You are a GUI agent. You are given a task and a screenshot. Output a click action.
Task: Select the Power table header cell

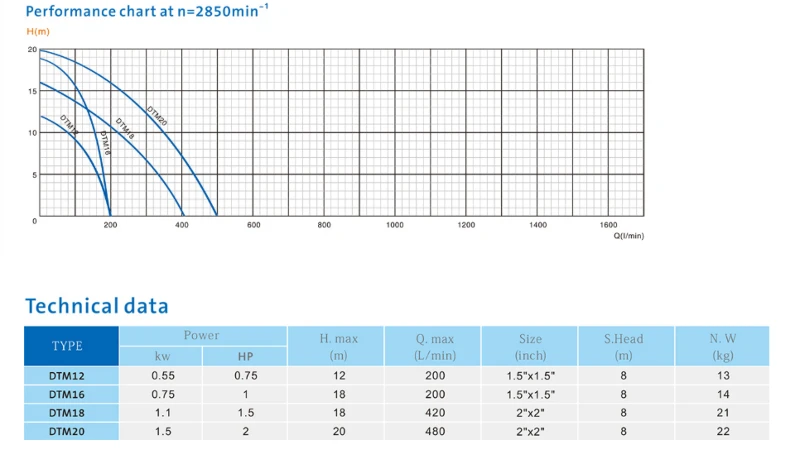(x=203, y=336)
